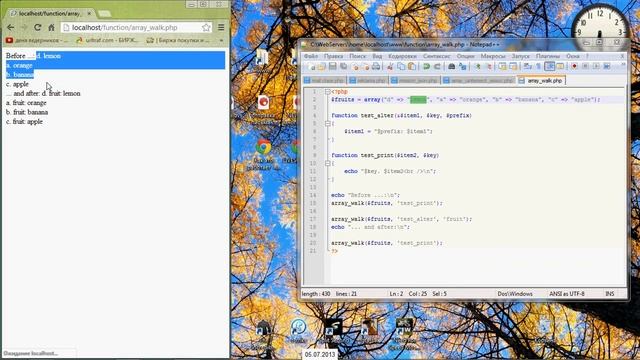Click the Stop Recording macro icon
This screenshot has width=640, height=360.
coord(585,67)
